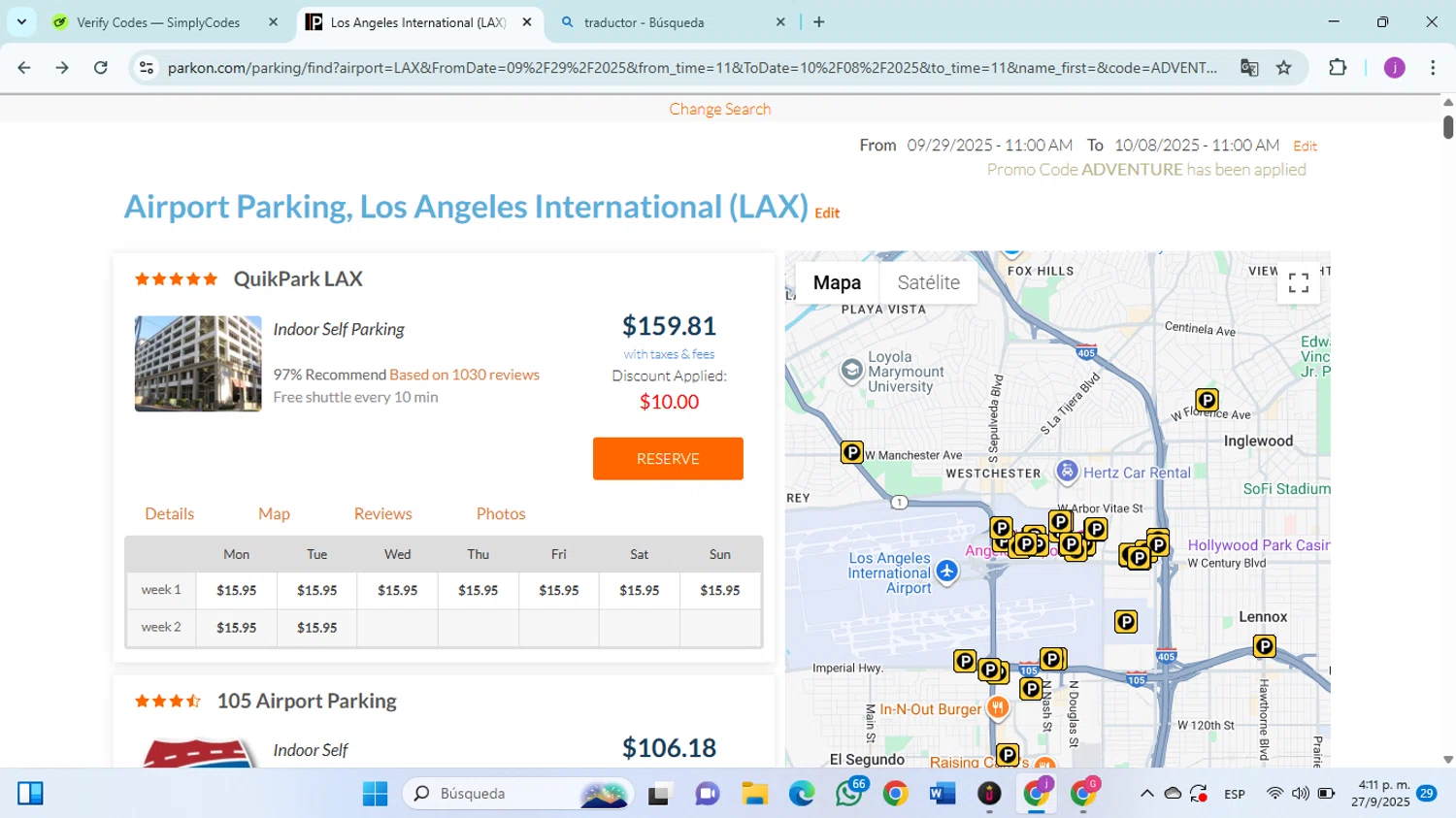The height and width of the screenshot is (818, 1456).
Task: Open Windows Start menu
Action: (375, 794)
